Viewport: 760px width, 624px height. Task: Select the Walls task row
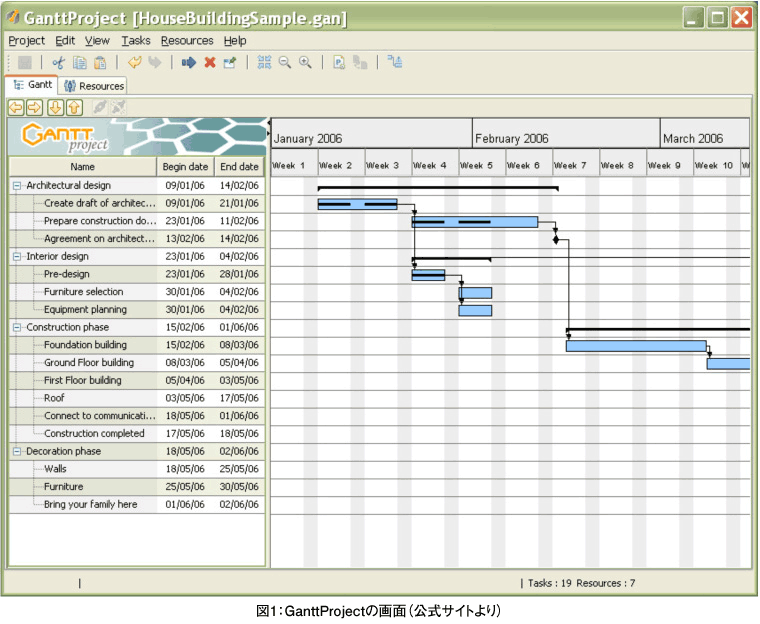137,469
